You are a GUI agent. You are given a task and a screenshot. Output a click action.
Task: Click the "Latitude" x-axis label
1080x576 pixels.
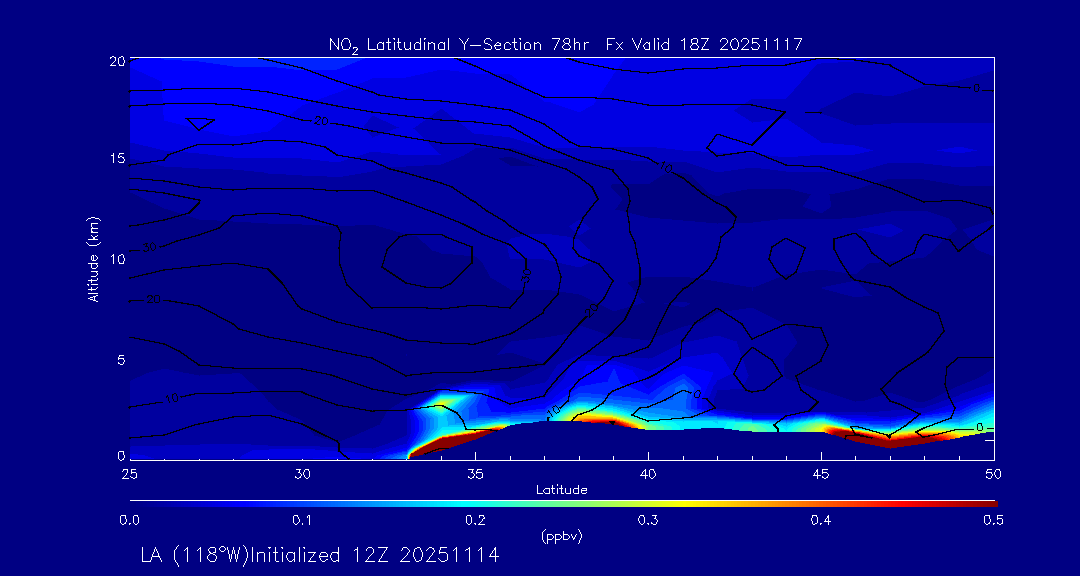click(x=562, y=490)
